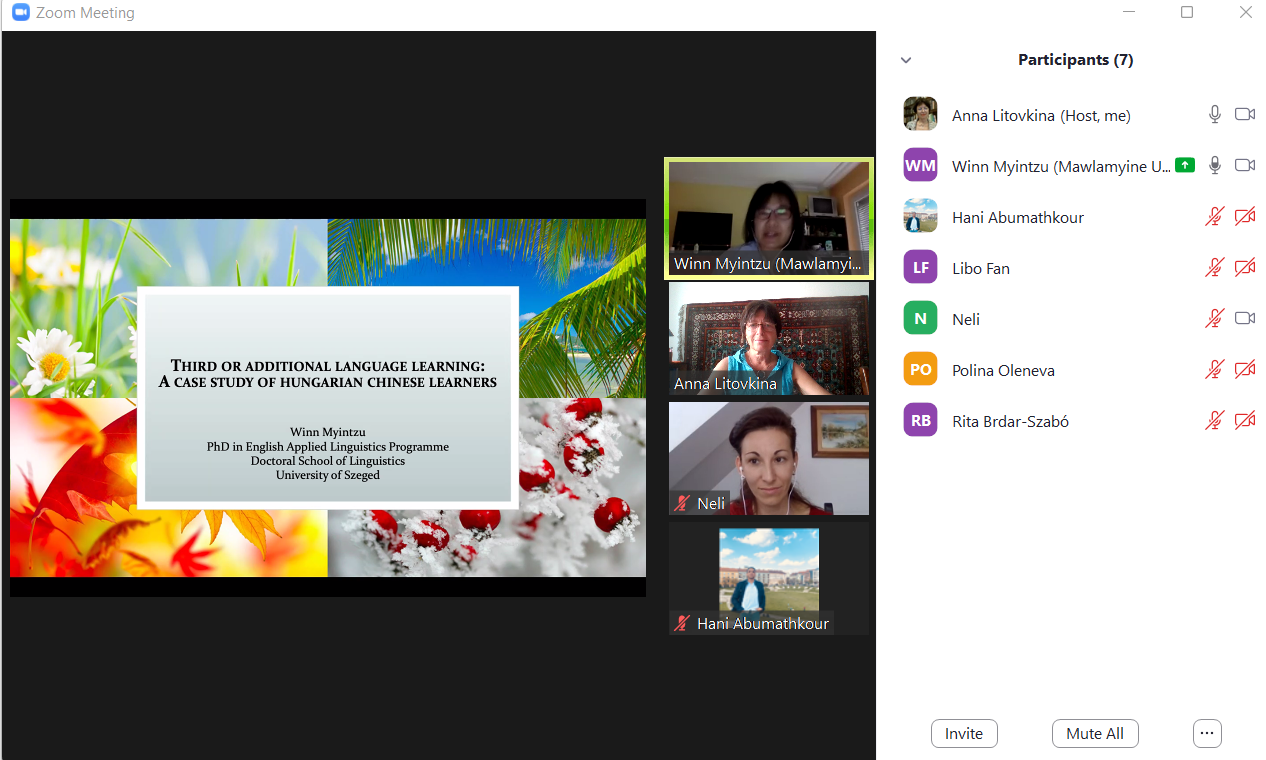Click Neli's camera icon in participants list
Image resolution: width=1266 pixels, height=760 pixels.
(1245, 319)
